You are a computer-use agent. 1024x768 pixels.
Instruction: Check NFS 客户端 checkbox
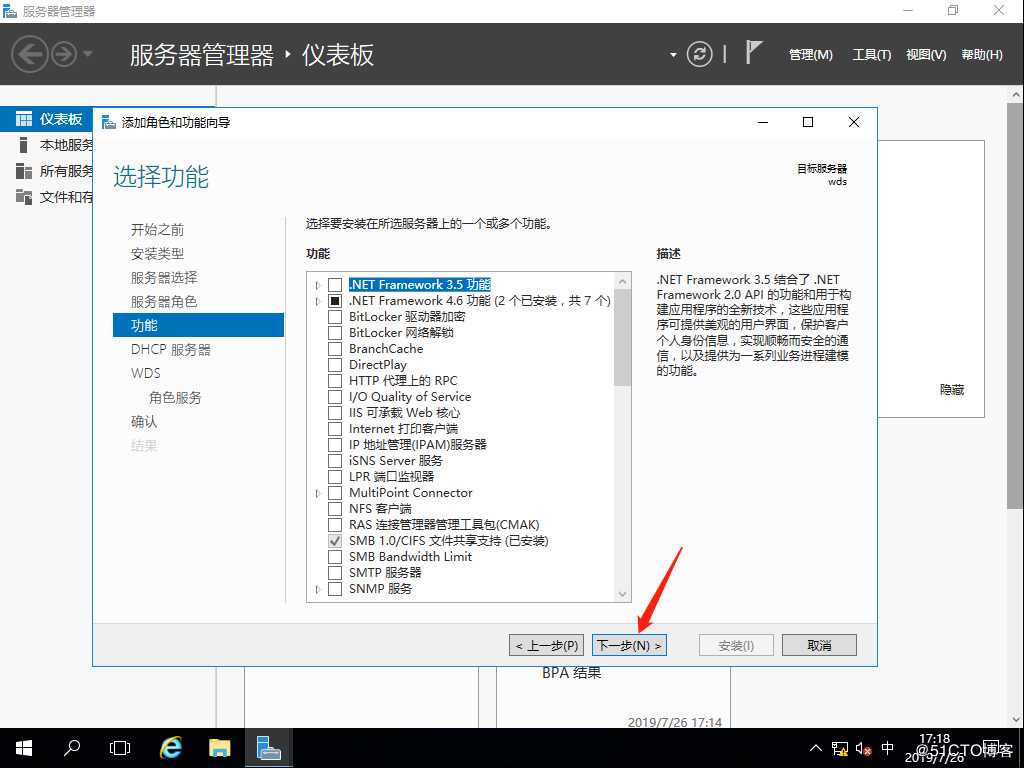334,509
